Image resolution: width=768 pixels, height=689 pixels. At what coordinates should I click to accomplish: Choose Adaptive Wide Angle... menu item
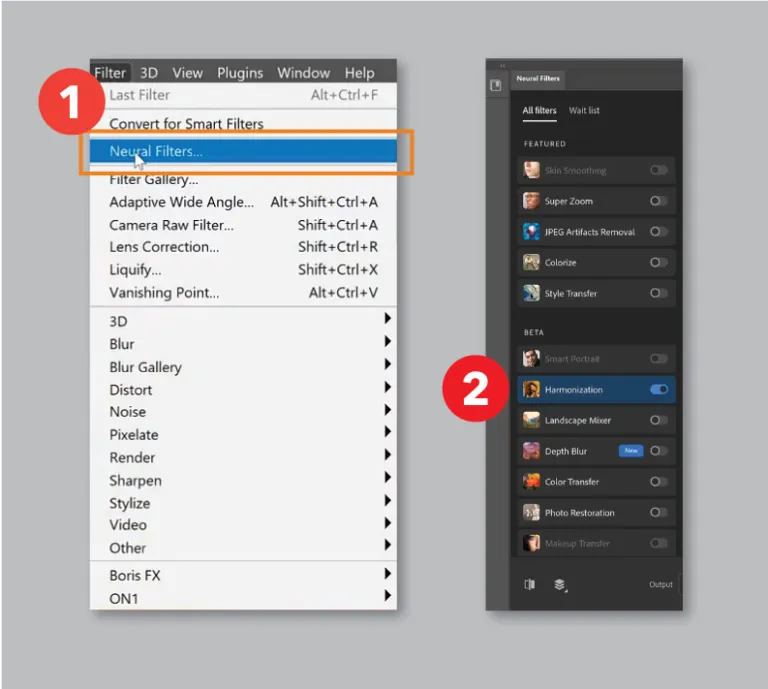pos(243,202)
